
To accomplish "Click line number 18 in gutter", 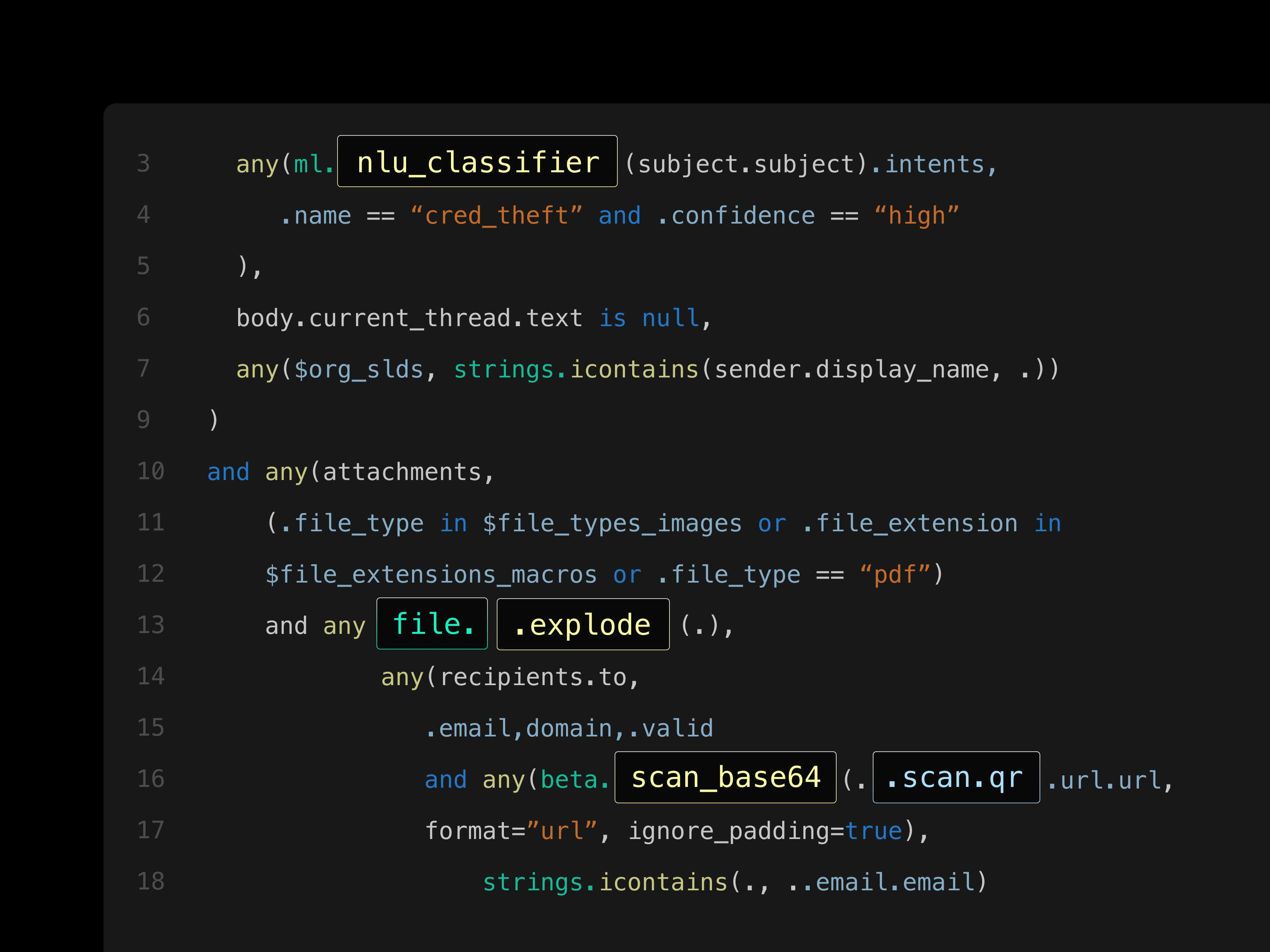I will (x=150, y=881).
